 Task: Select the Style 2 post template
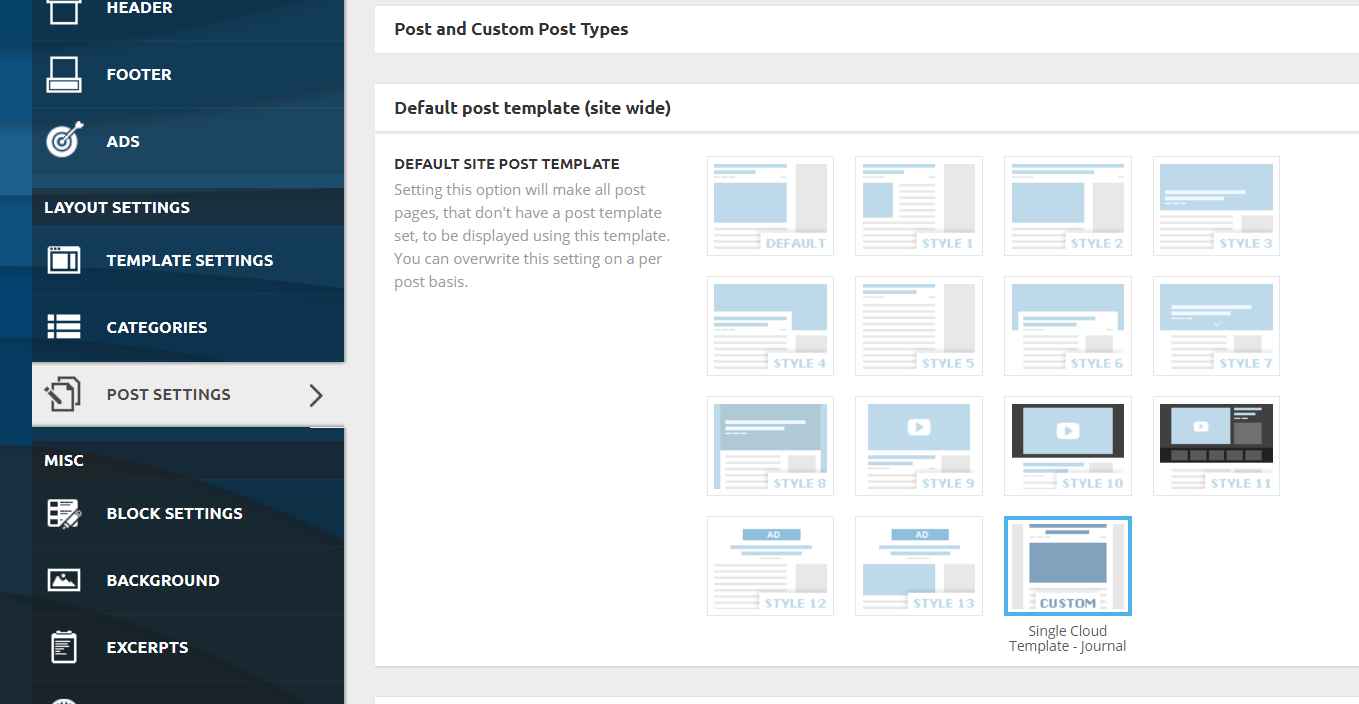pyautogui.click(x=1068, y=206)
